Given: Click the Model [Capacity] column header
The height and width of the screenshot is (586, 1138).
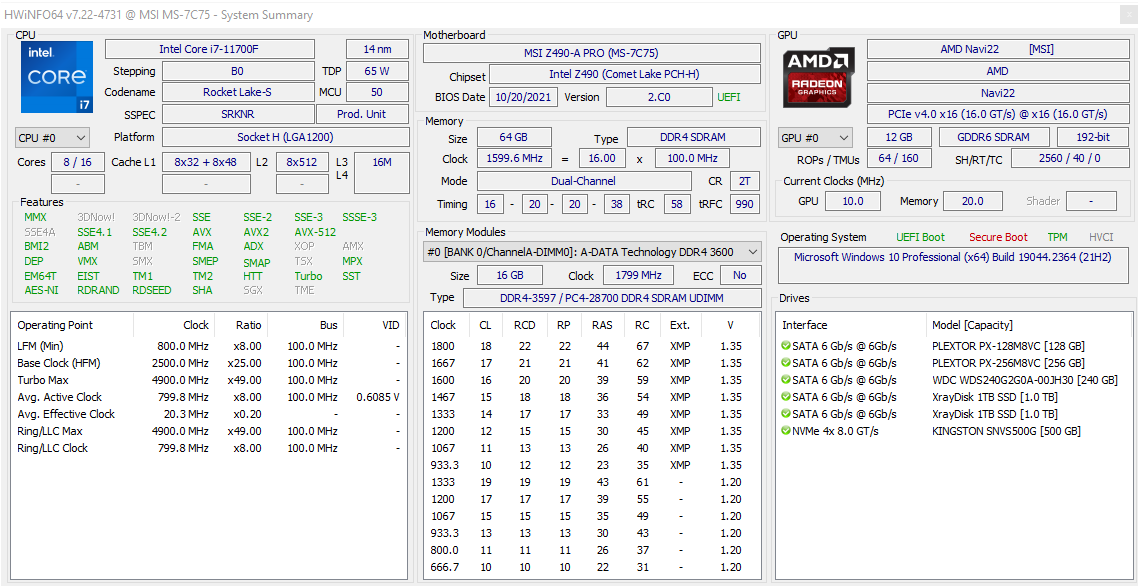Looking at the screenshot, I should 972,325.
